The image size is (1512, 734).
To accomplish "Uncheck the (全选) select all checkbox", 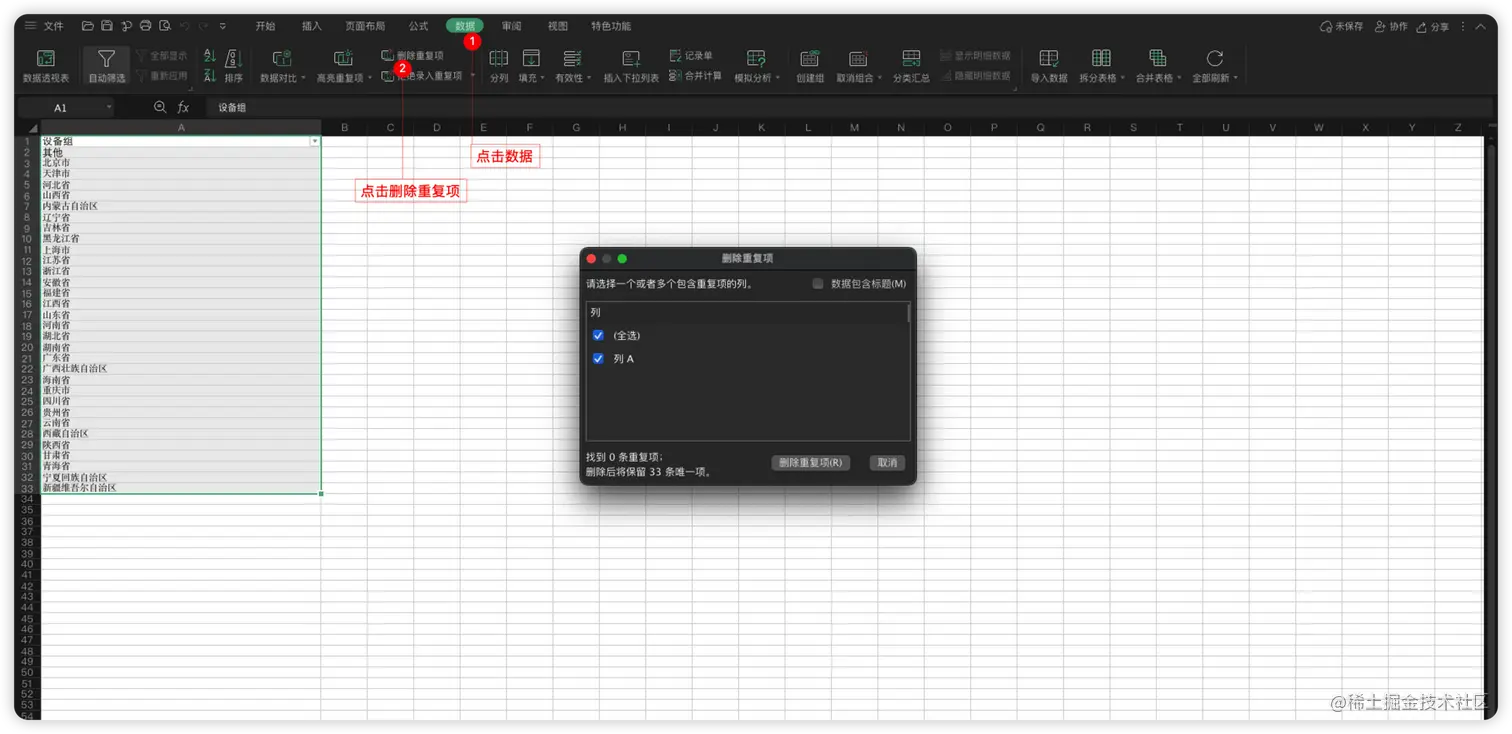I will pos(598,335).
